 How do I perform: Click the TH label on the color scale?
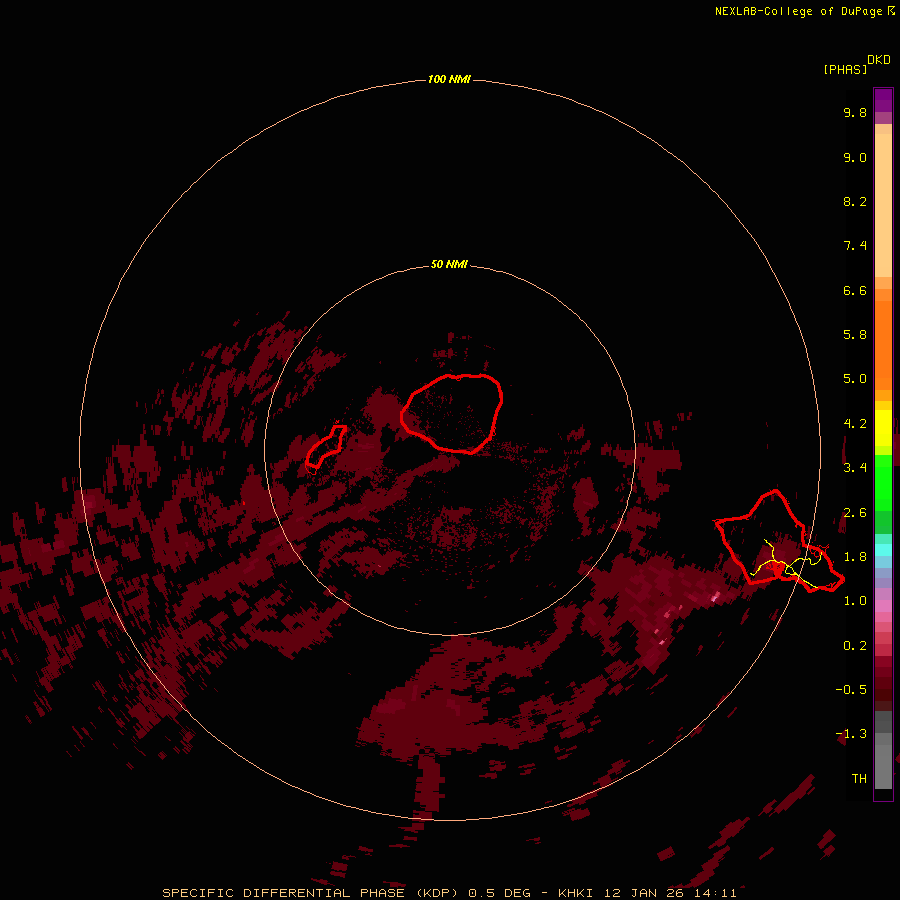click(859, 779)
